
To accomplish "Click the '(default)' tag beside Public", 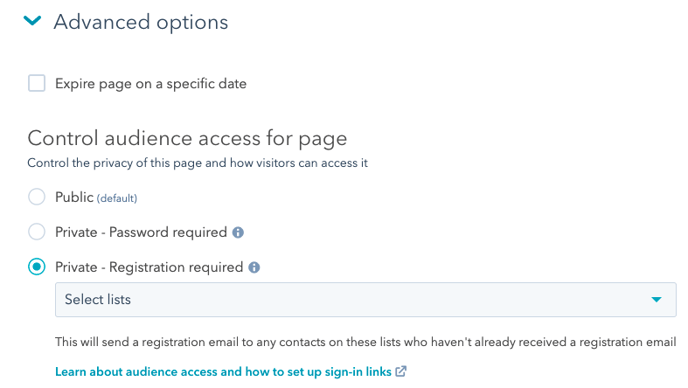I will pyautogui.click(x=117, y=198).
